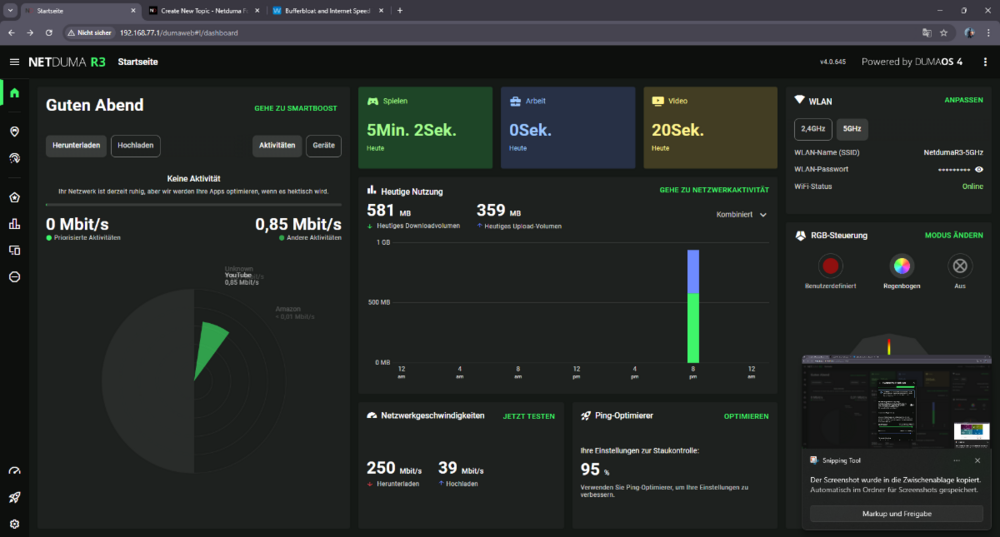
Task: Click JETZT TESTEN for network speed test
Action: 528,416
